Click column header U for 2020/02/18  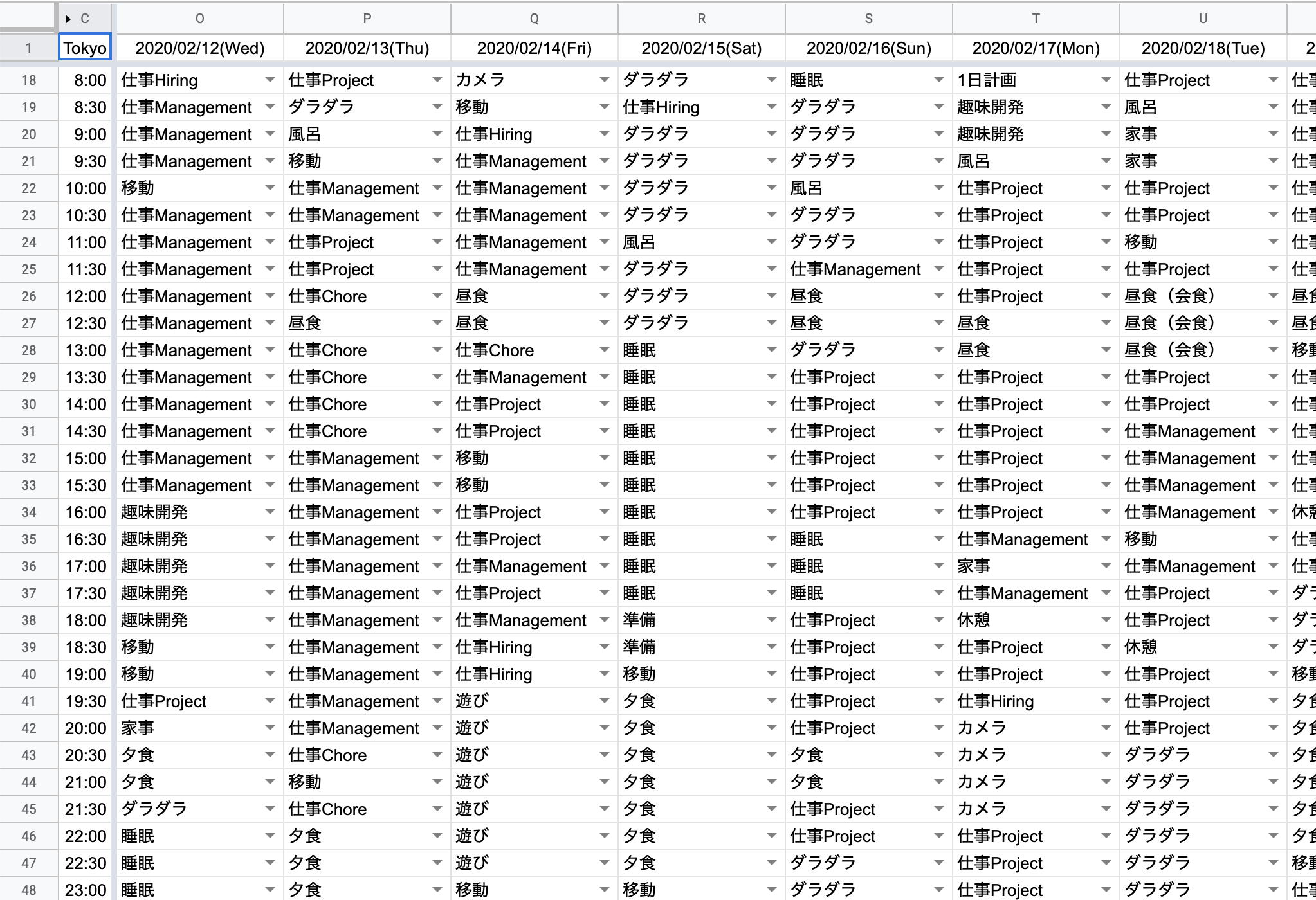click(1200, 14)
